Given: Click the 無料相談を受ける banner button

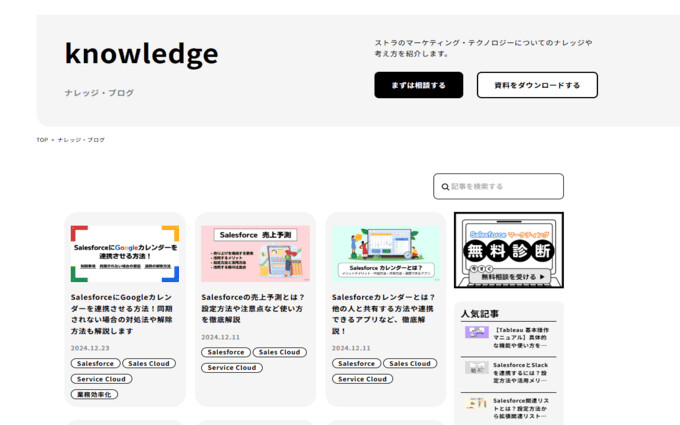Looking at the screenshot, I should [510, 277].
